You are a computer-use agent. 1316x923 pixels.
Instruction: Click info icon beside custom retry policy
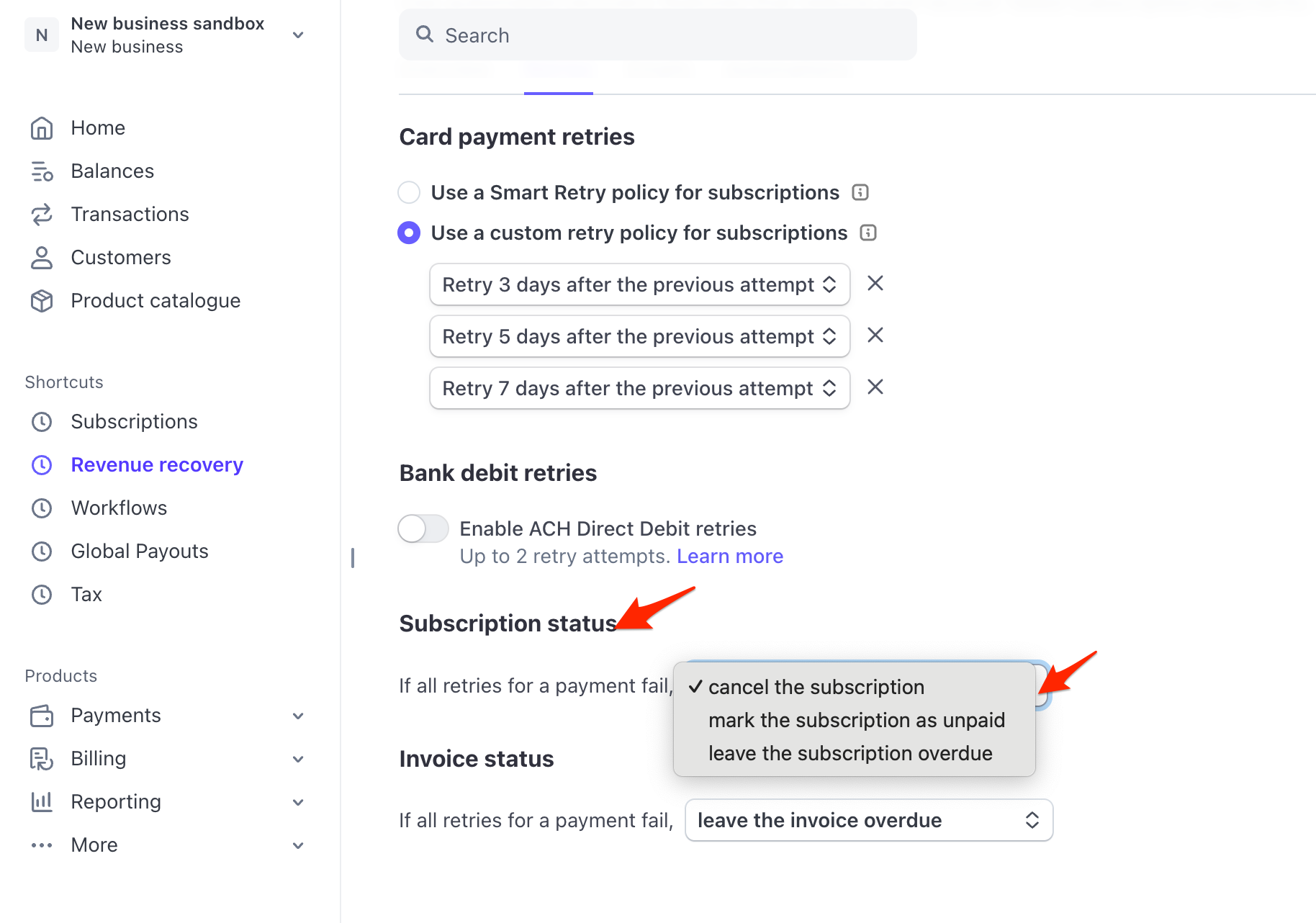868,233
